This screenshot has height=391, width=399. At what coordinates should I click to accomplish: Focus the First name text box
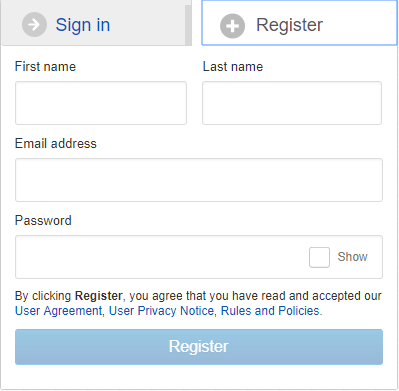pyautogui.click(x=101, y=103)
